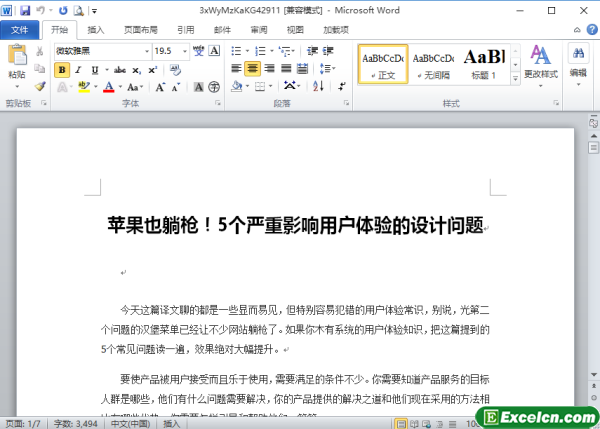Image resolution: width=600 pixels, height=429 pixels.
Task: Click the bullet list icon
Action: (x=236, y=50)
